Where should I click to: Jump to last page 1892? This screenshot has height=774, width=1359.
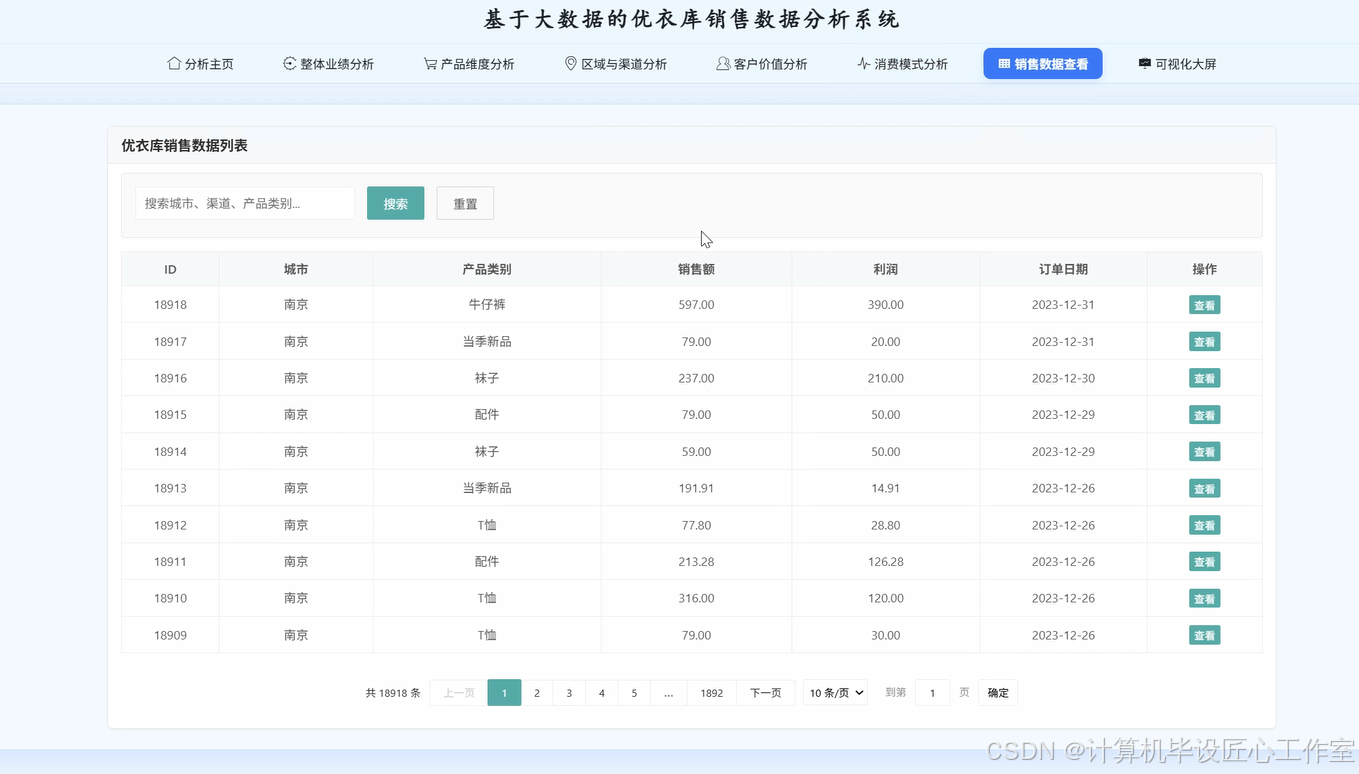tap(712, 693)
